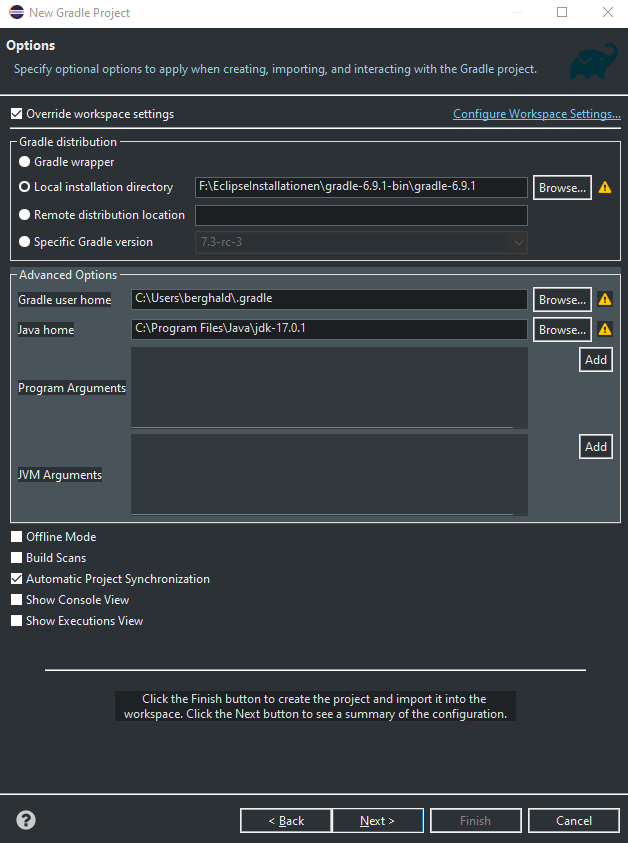Enable Build Scans checkbox
The image size is (628, 843).
17,558
